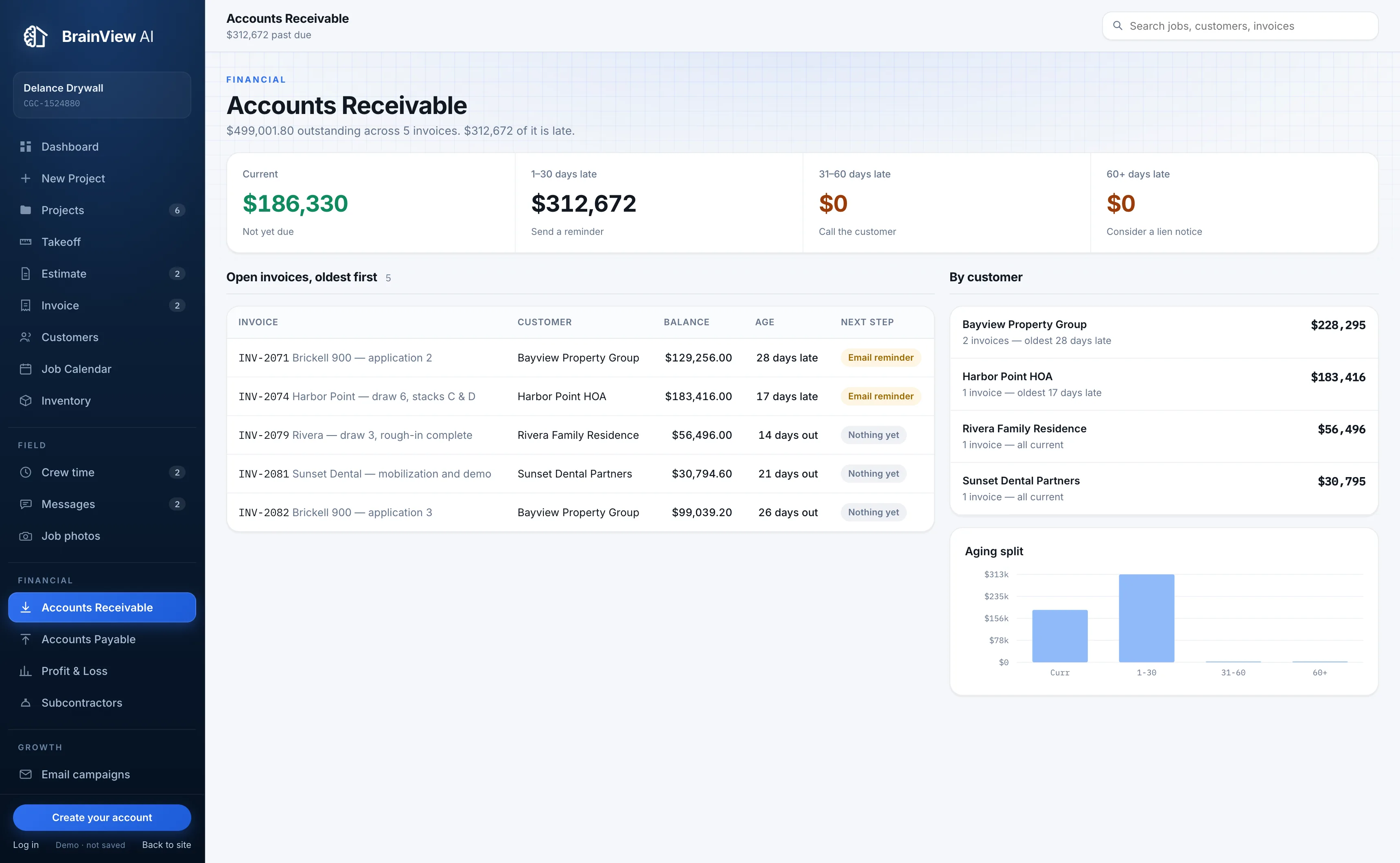
Task: Open the Profit & Loss section
Action: tap(102, 671)
